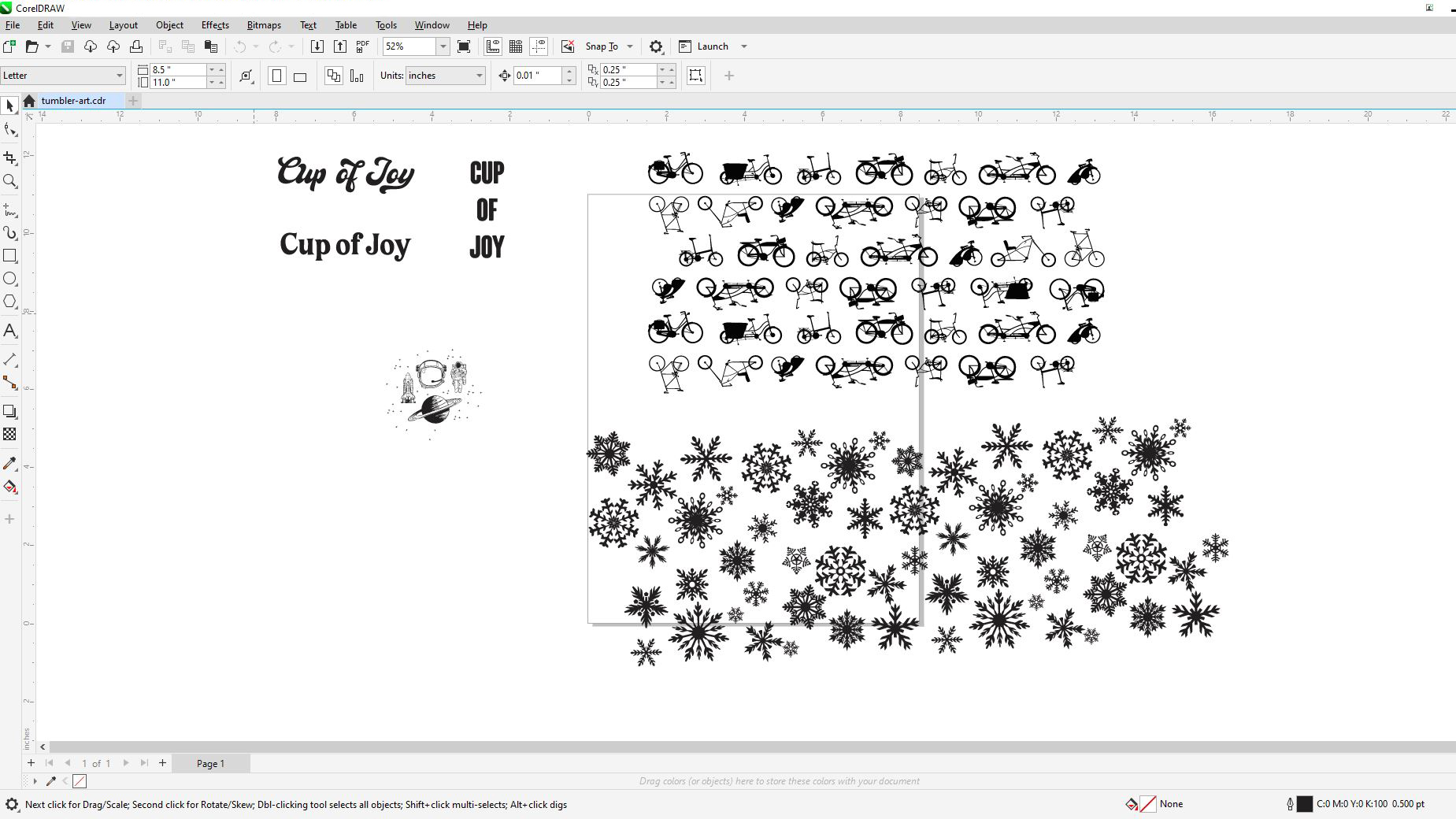The width and height of the screenshot is (1456, 819).
Task: Click the Print icon
Action: click(136, 46)
